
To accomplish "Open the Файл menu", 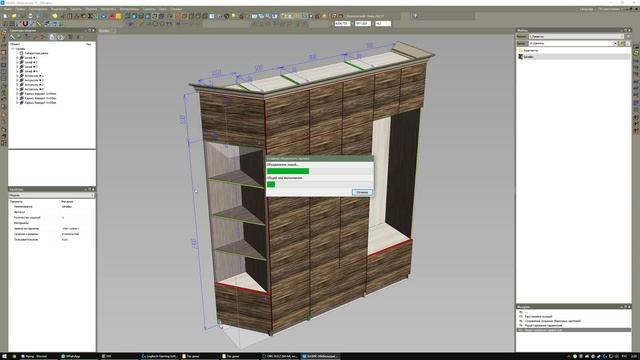I will 8,9.
